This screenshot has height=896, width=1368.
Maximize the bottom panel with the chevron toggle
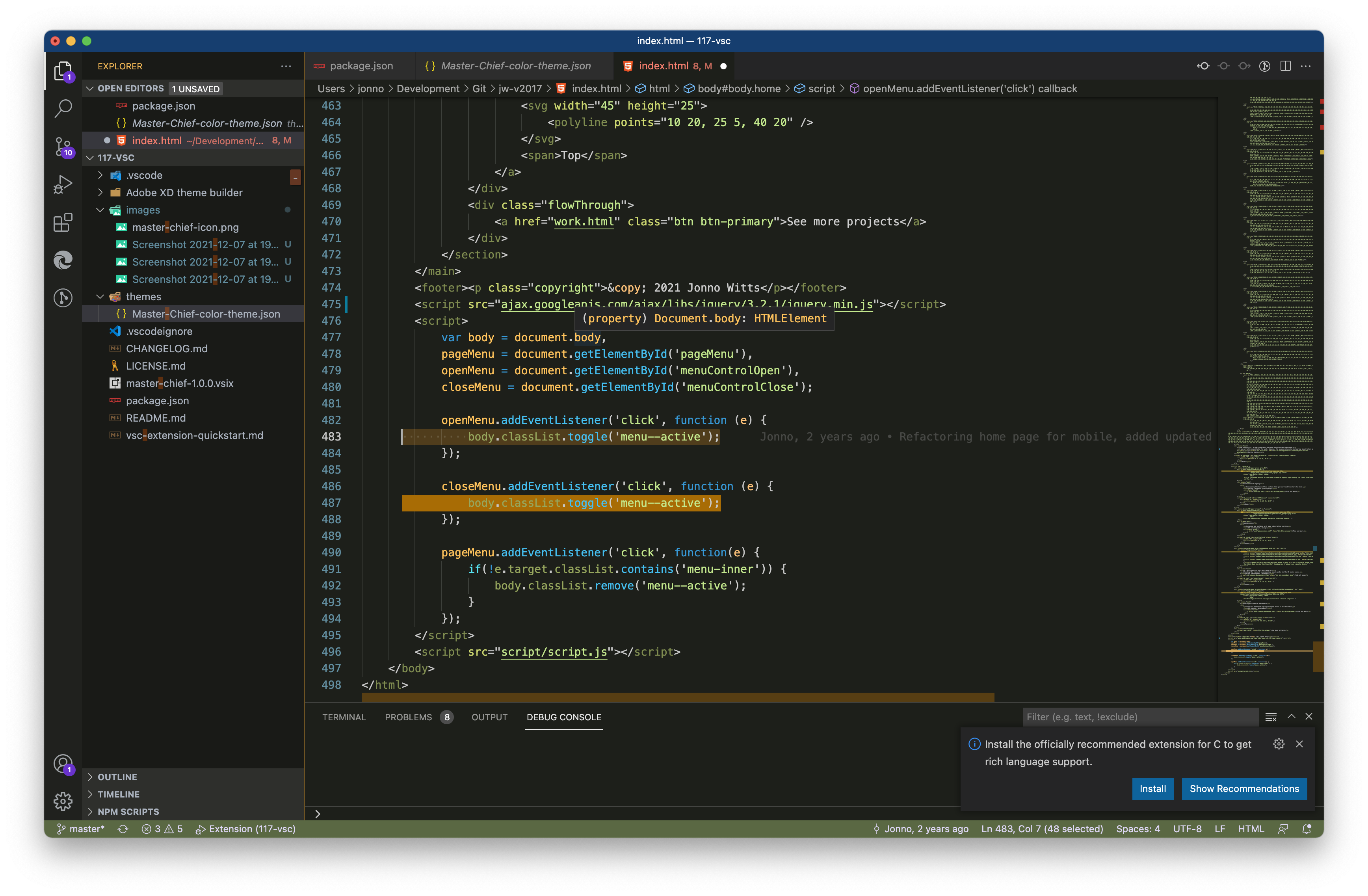coord(1292,717)
